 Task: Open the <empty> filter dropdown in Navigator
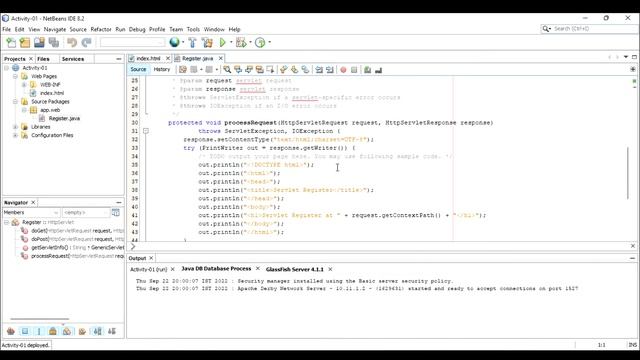click(86, 213)
